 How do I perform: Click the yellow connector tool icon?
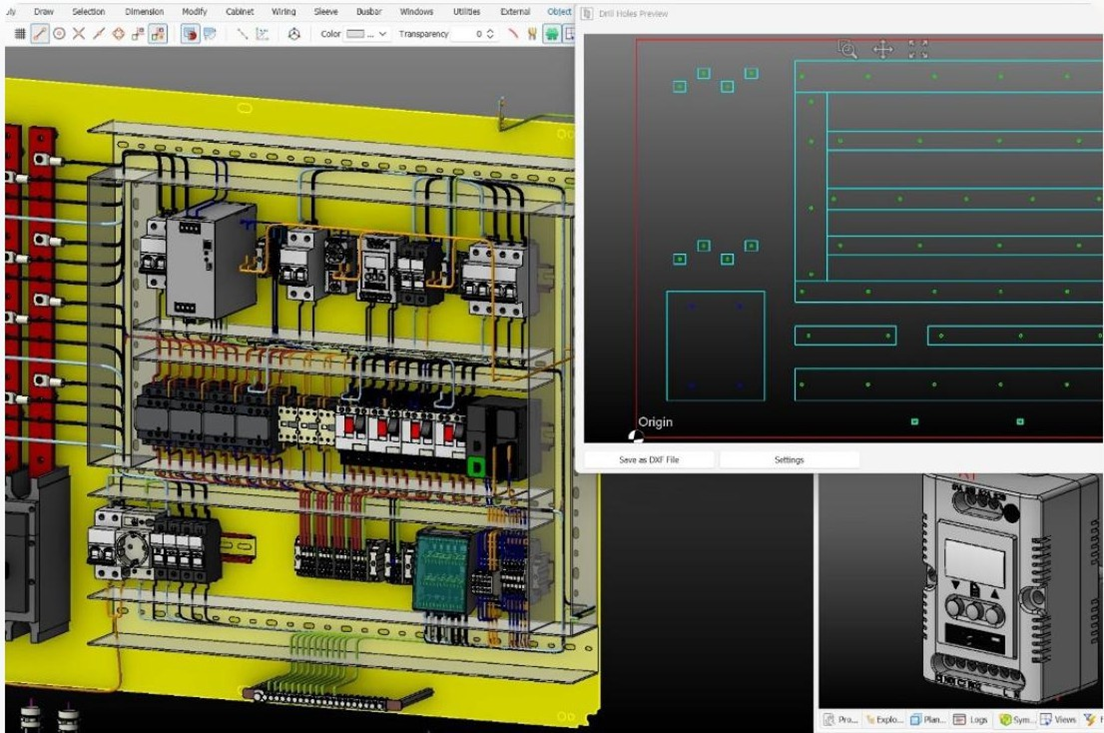532,33
